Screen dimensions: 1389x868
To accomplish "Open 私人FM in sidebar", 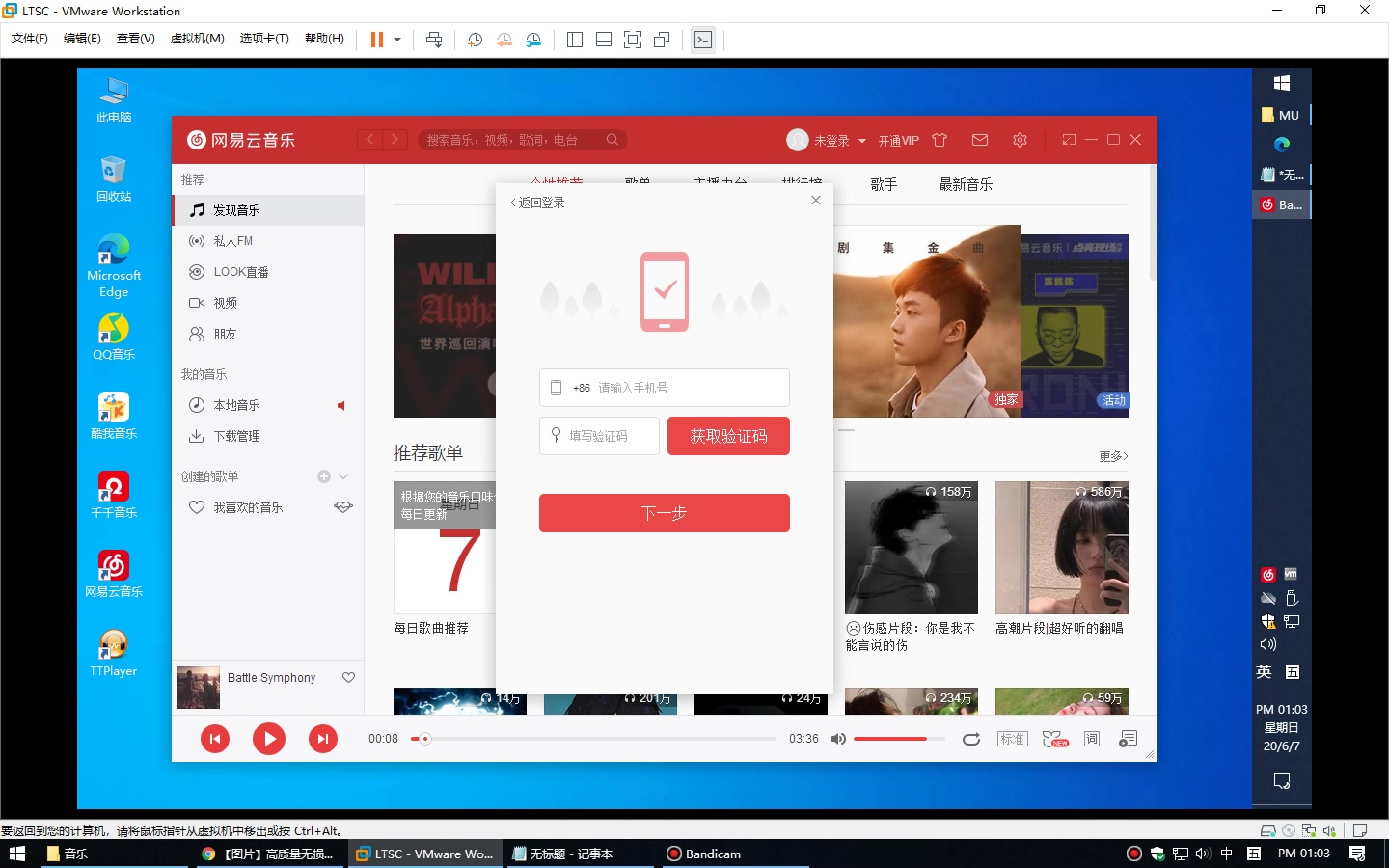I will click(x=268, y=241).
